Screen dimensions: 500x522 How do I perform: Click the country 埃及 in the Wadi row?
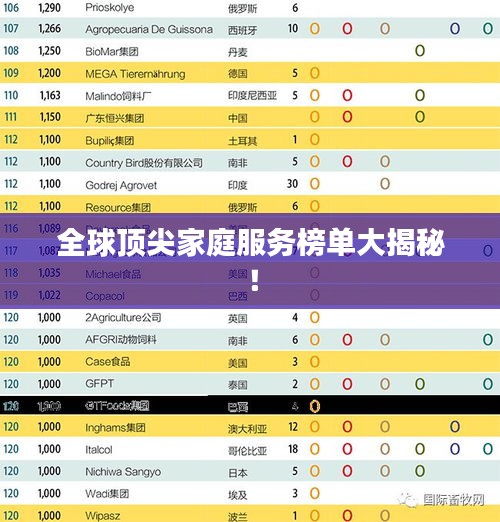pos(238,495)
